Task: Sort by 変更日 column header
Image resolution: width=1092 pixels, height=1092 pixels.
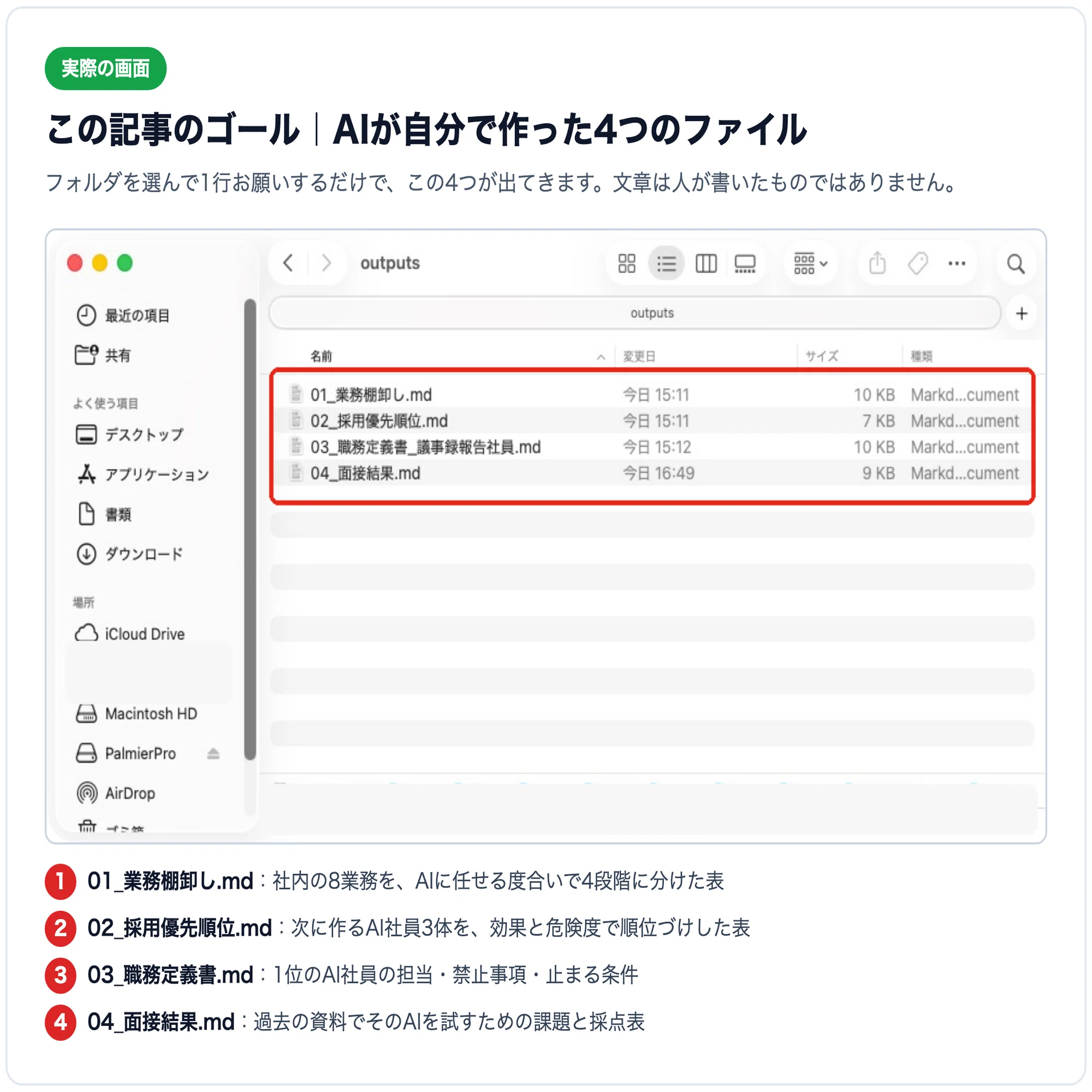Action: (x=639, y=356)
